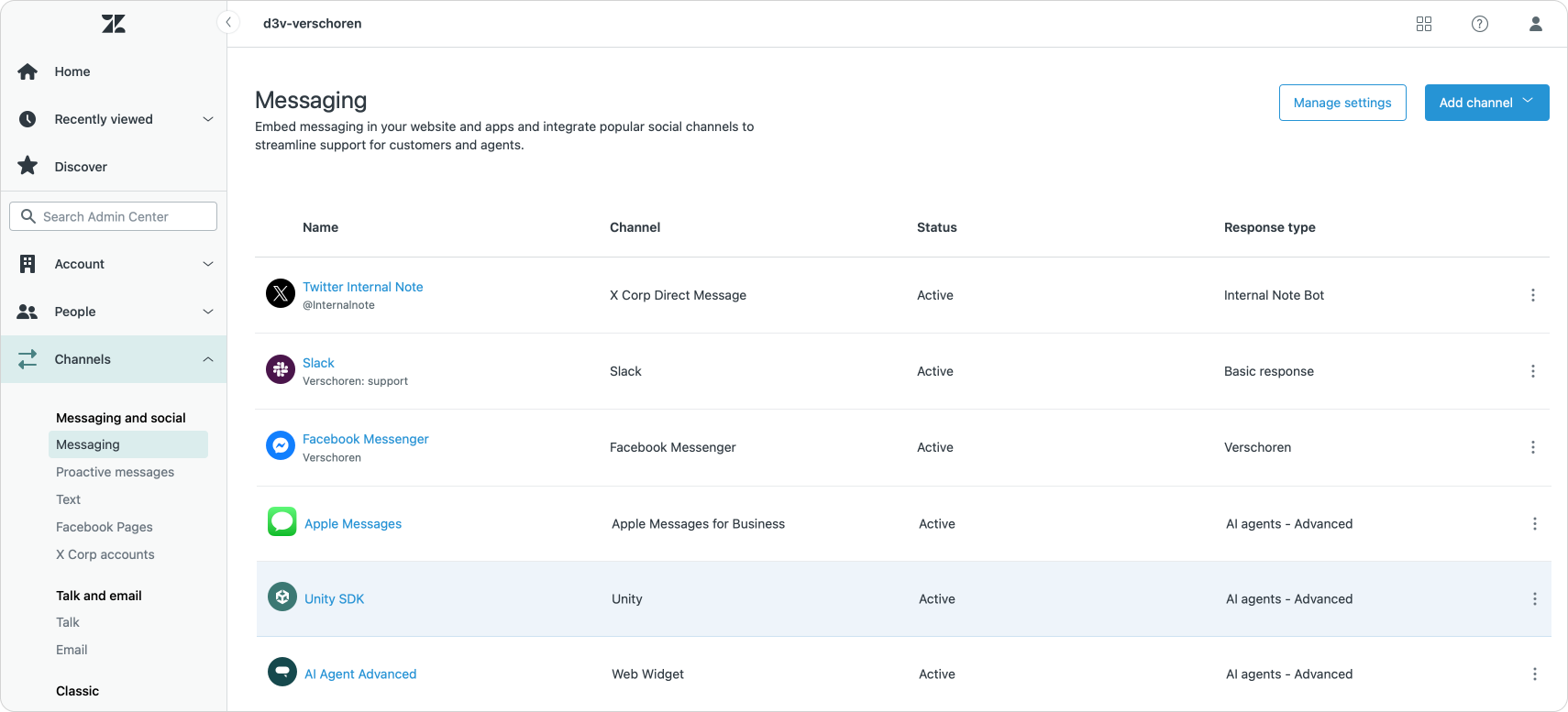Open the Add channel dropdown

(1486, 103)
